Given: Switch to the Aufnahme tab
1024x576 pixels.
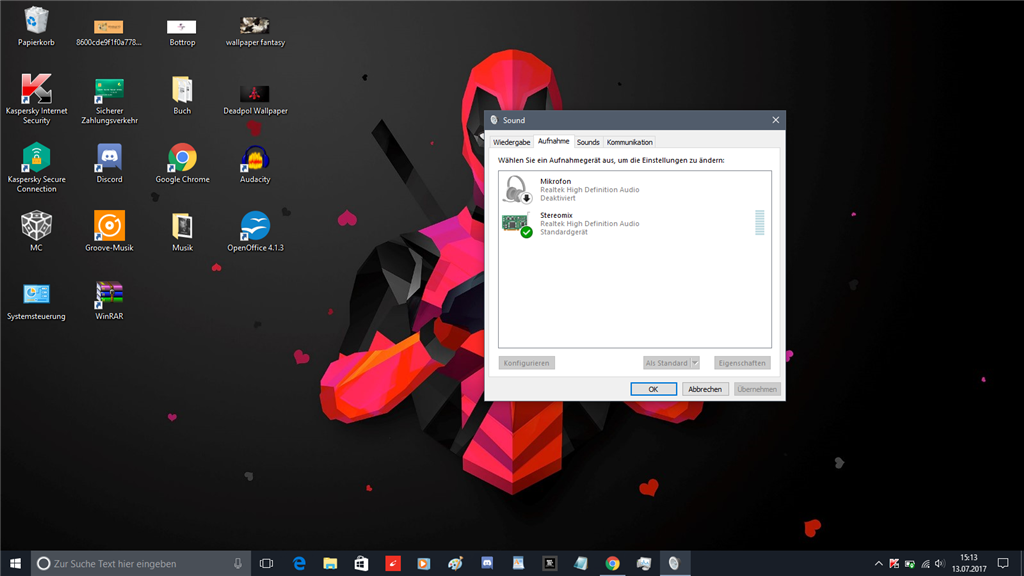Looking at the screenshot, I should (553, 141).
